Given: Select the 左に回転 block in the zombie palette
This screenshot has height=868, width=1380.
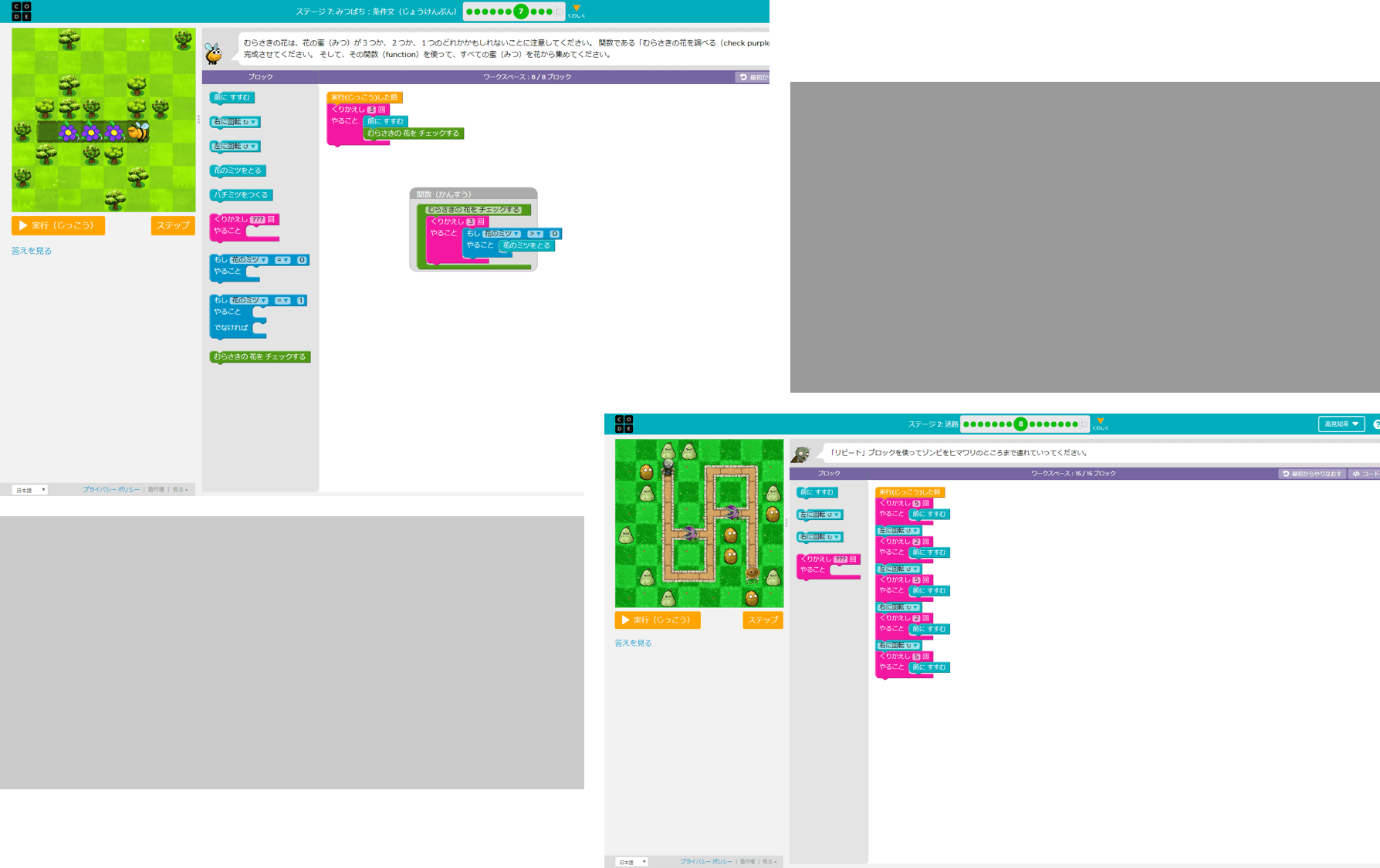Looking at the screenshot, I should [x=818, y=515].
